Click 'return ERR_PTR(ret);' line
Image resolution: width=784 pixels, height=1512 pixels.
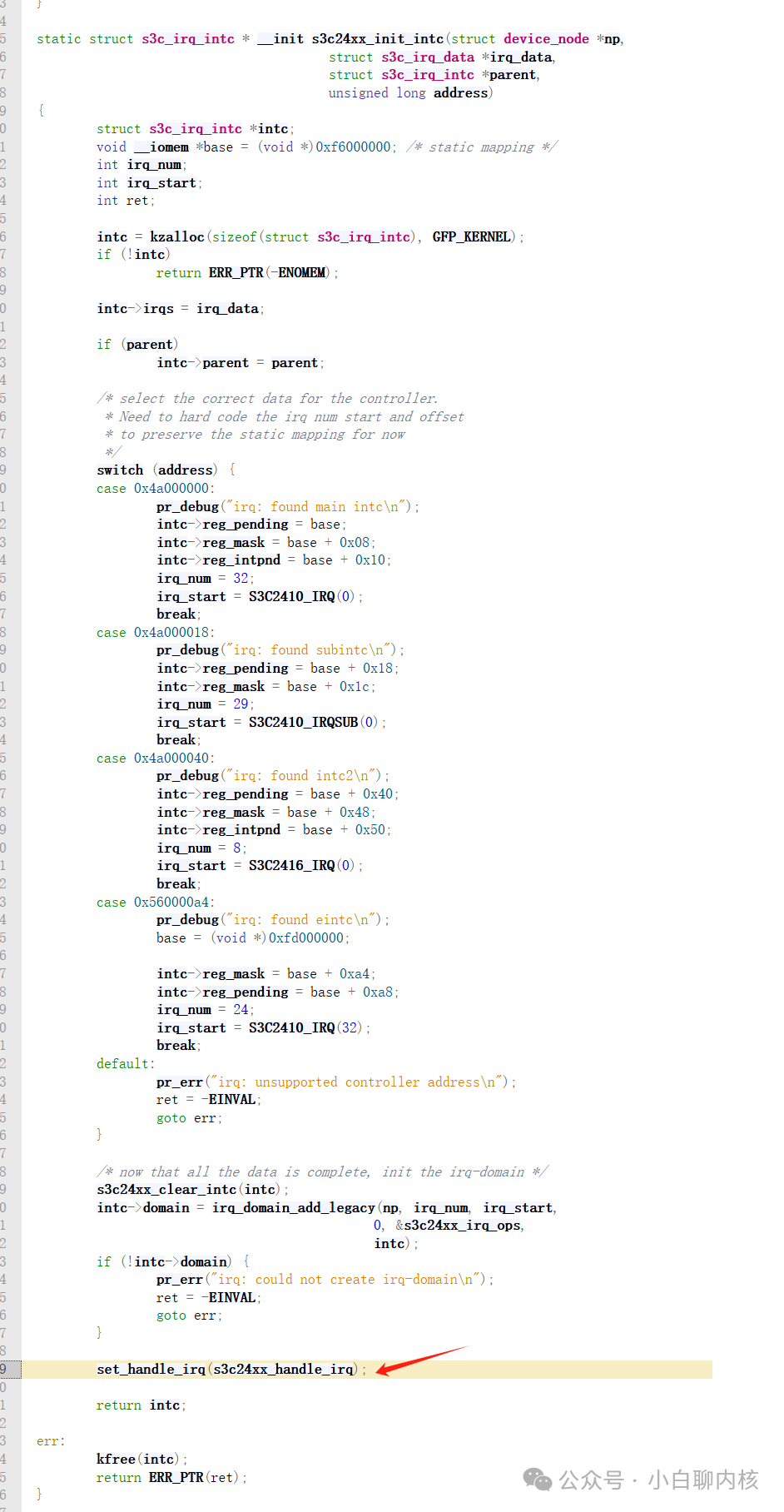pos(171,1478)
